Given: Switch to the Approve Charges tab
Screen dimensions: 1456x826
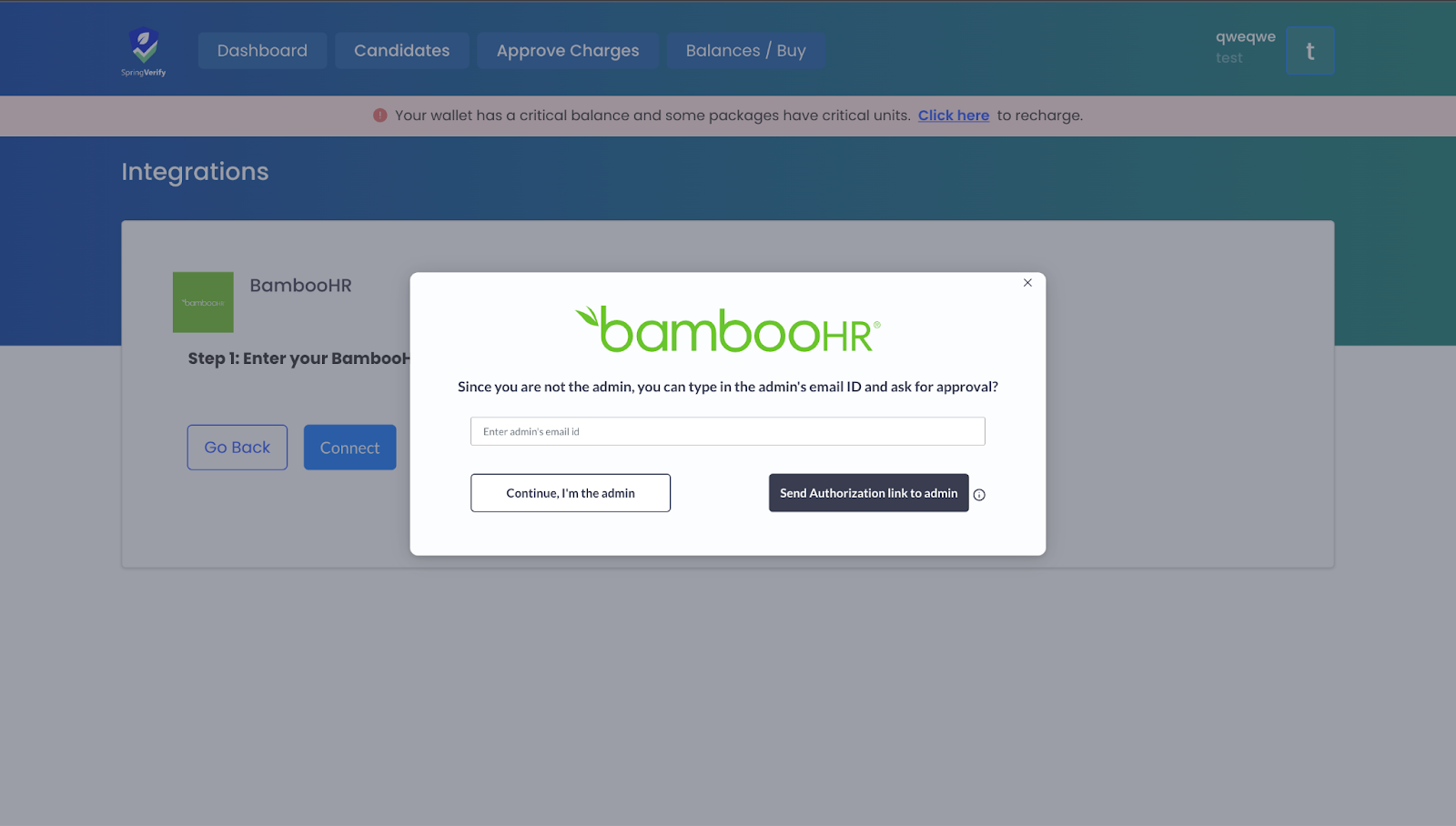Looking at the screenshot, I should coord(568,51).
